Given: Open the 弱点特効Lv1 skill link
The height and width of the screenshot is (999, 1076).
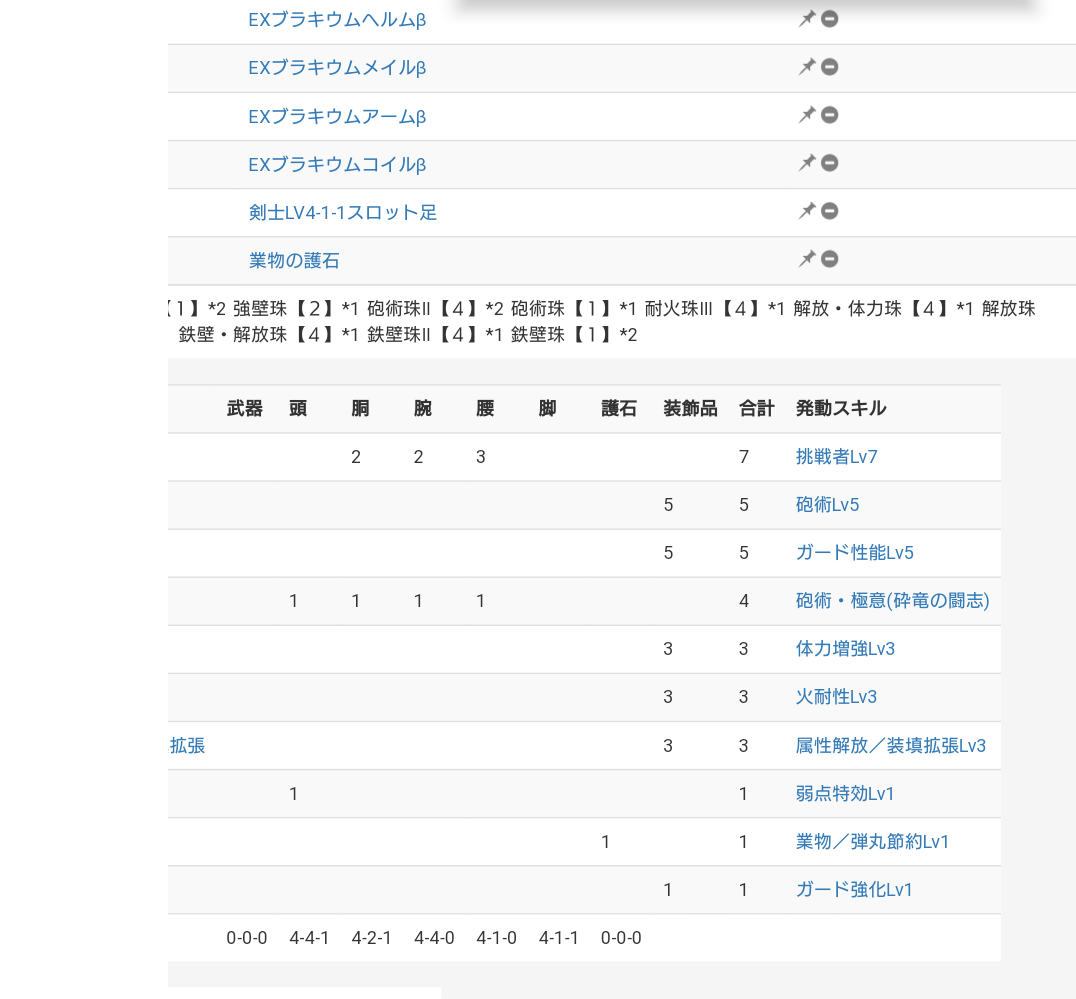Looking at the screenshot, I should coord(845,794).
